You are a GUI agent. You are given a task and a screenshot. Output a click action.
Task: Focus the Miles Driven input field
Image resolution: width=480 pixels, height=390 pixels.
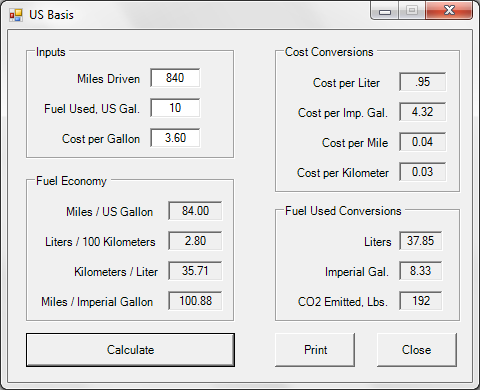click(175, 78)
